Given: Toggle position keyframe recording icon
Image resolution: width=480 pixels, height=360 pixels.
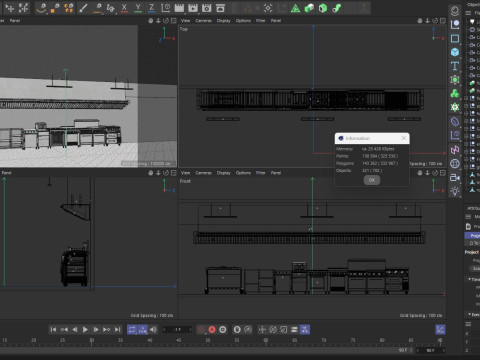Looking at the screenshot, I should point(262,330).
